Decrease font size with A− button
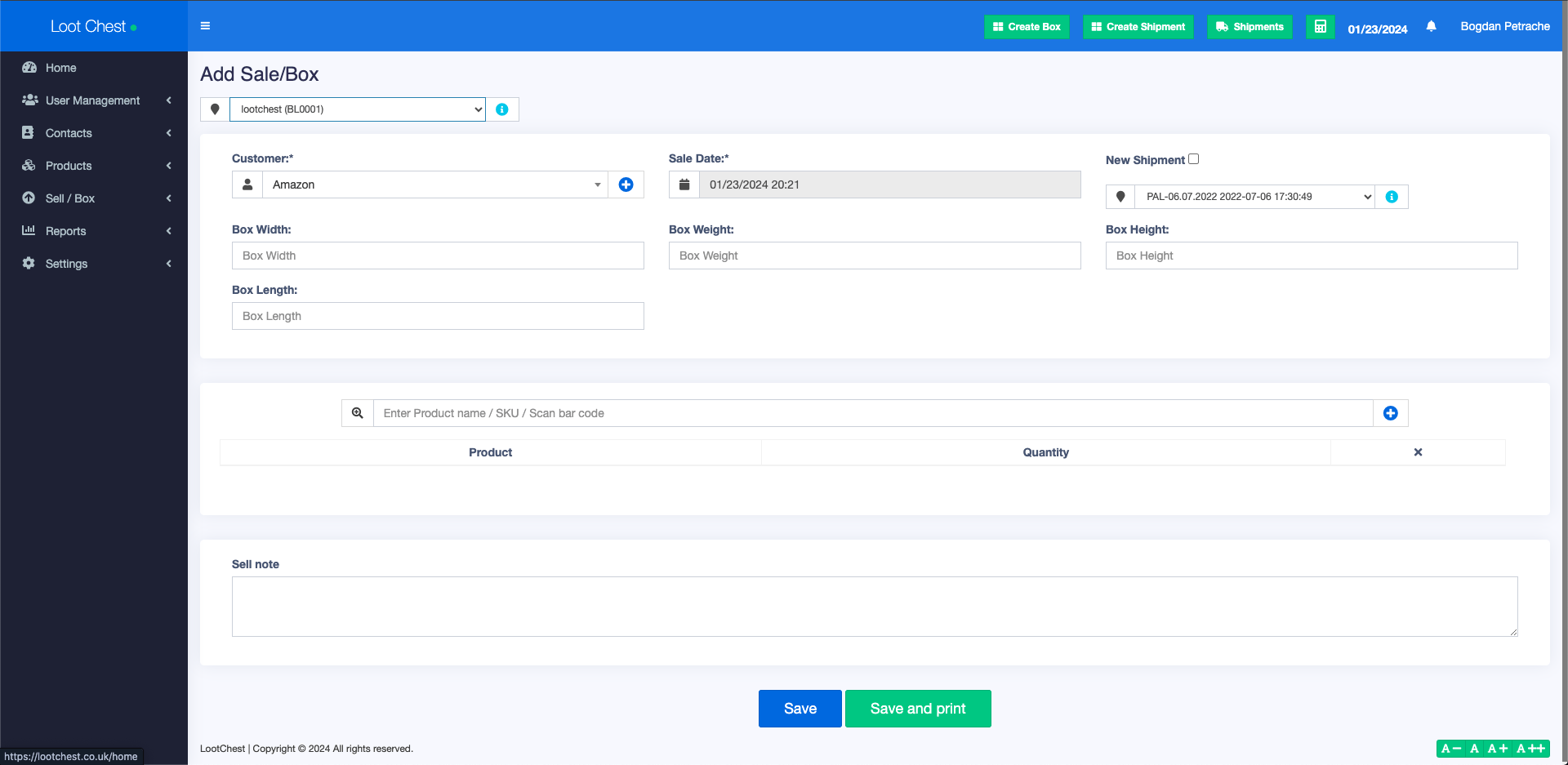 click(1451, 749)
